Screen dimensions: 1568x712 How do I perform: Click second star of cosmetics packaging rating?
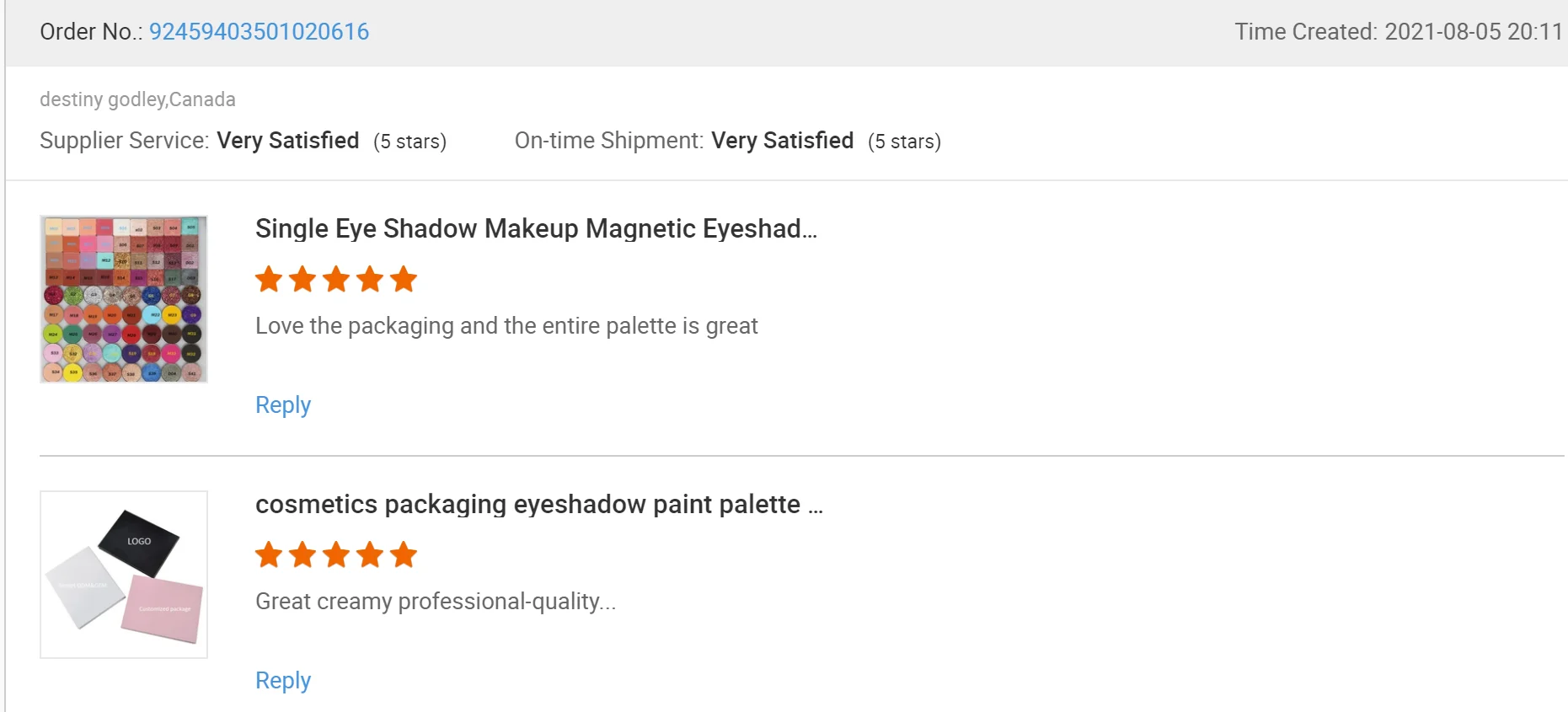(302, 554)
